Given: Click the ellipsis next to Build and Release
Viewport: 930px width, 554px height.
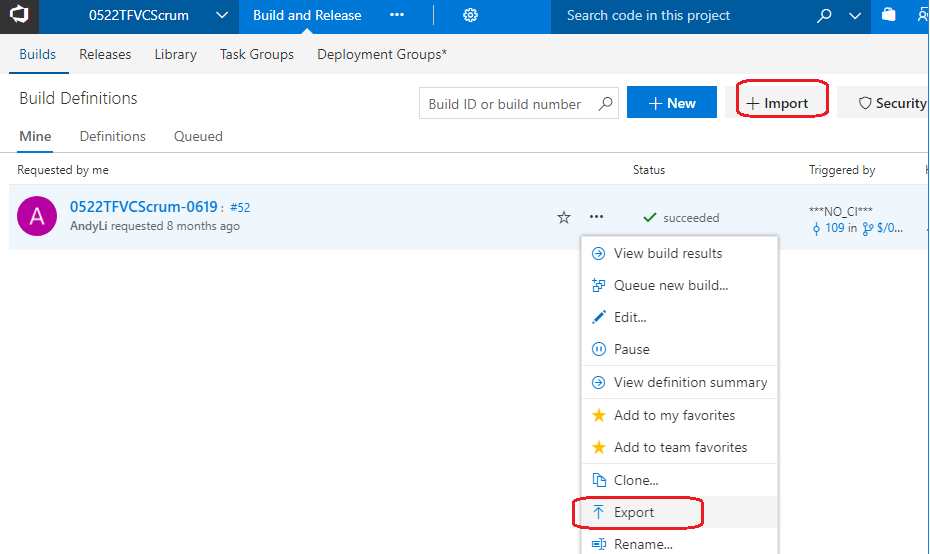Looking at the screenshot, I should tap(397, 15).
